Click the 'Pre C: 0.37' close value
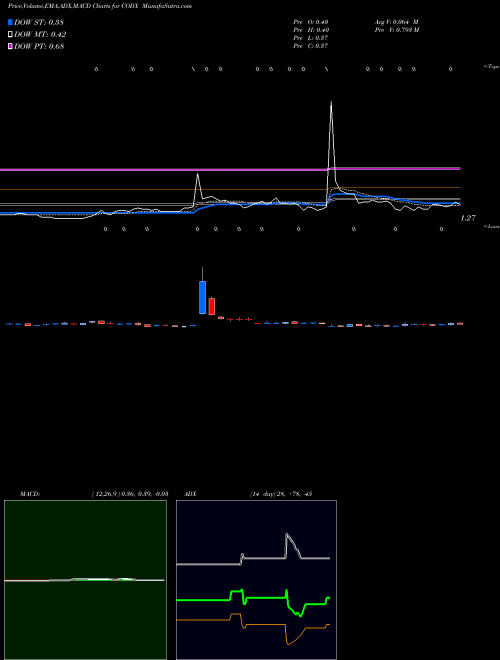 (x=311, y=46)
